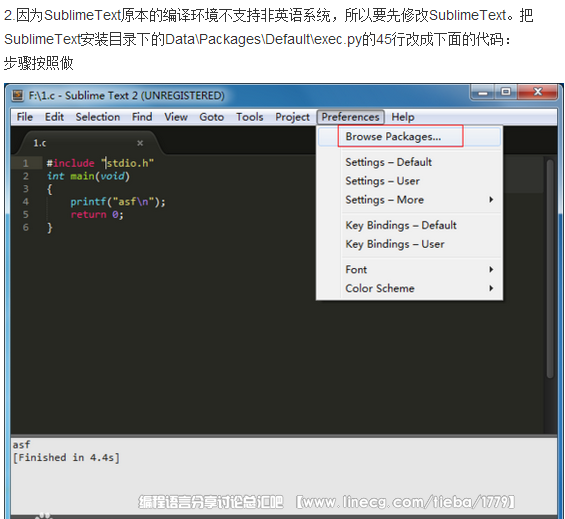Click the 'return 0;' code line
The height and width of the screenshot is (519, 565).
[x=97, y=215]
